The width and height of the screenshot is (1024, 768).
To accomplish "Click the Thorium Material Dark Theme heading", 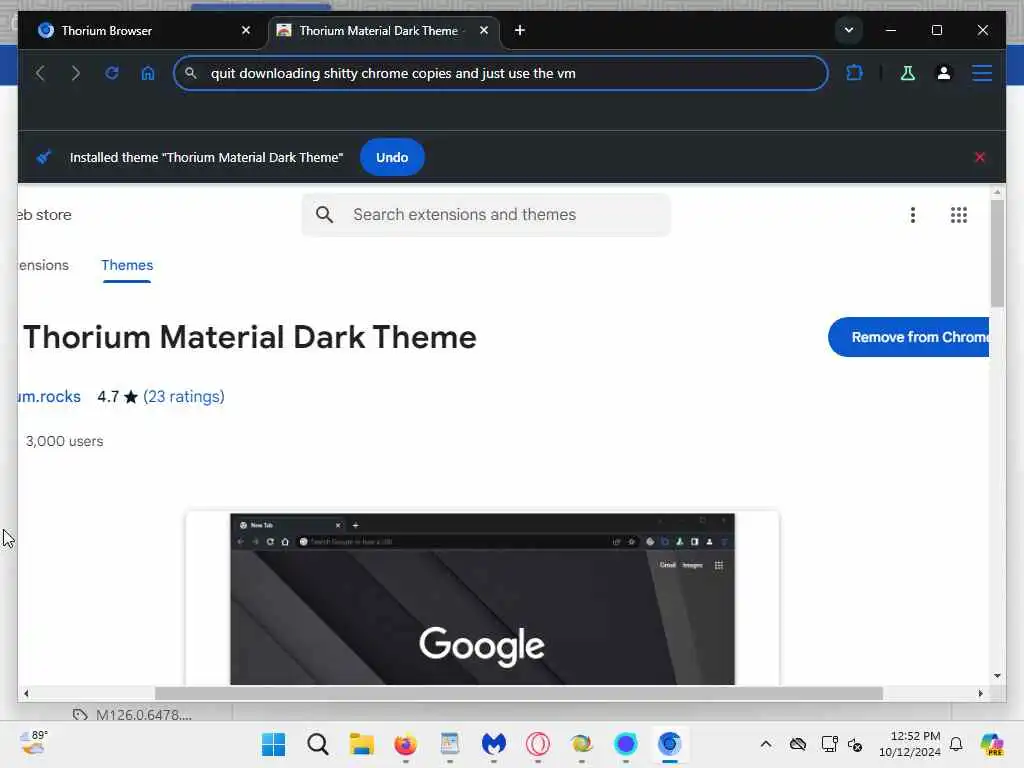I will pyautogui.click(x=249, y=338).
